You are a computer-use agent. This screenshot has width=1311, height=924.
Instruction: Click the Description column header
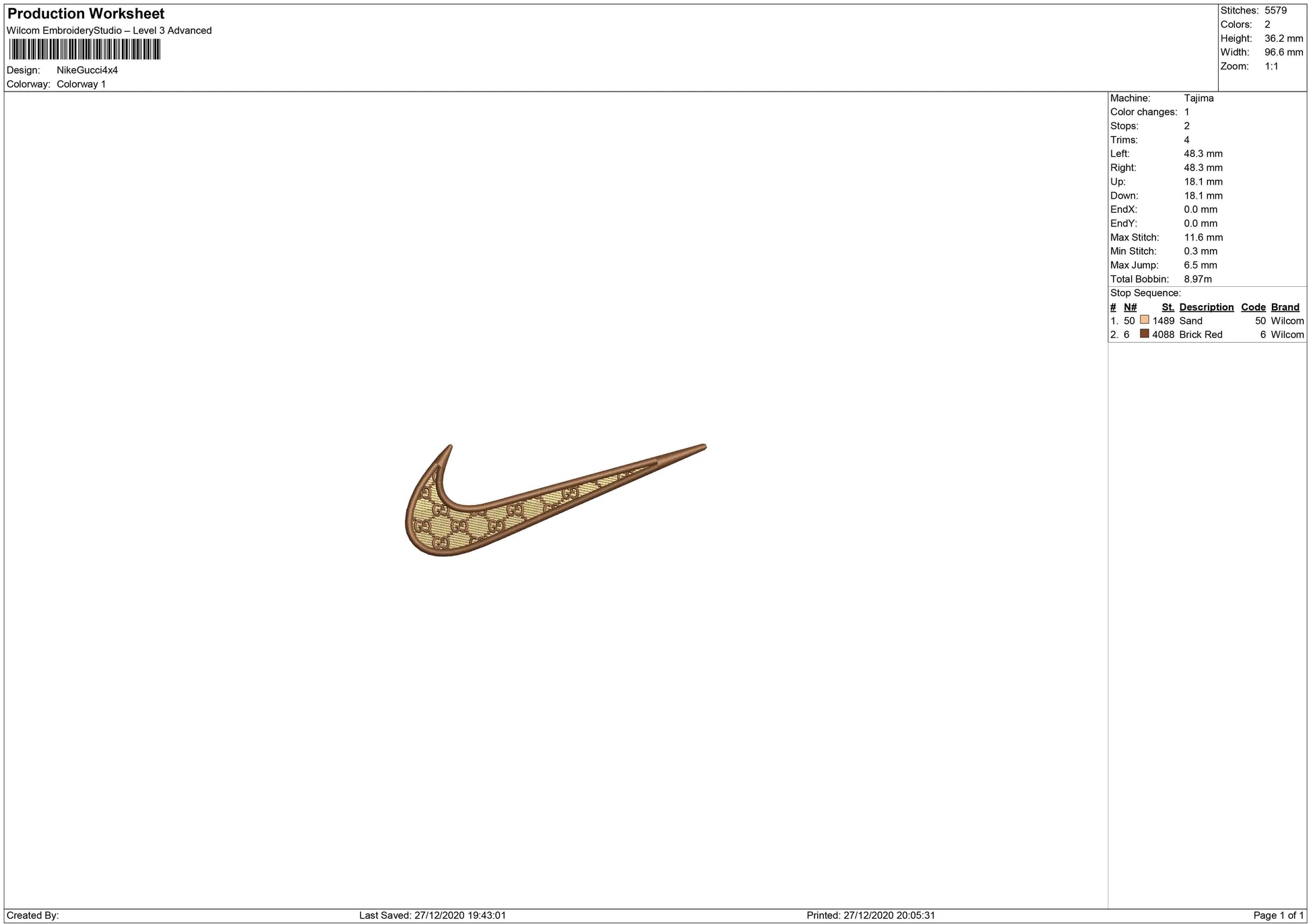1206,307
